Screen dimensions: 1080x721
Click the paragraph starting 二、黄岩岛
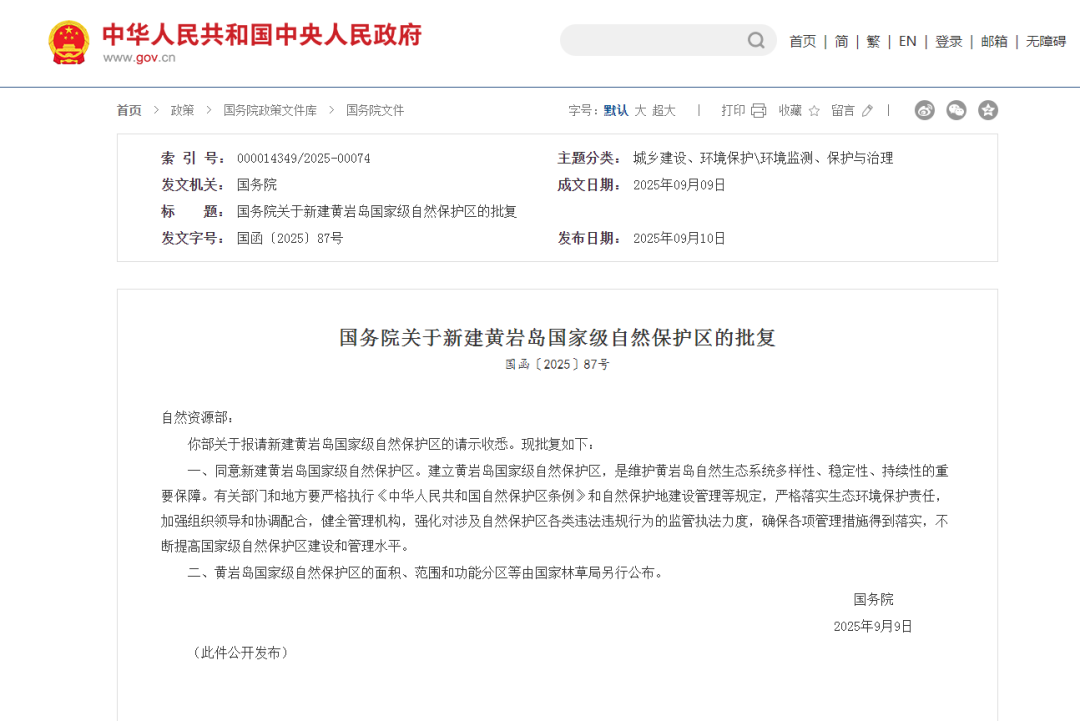coord(427,572)
